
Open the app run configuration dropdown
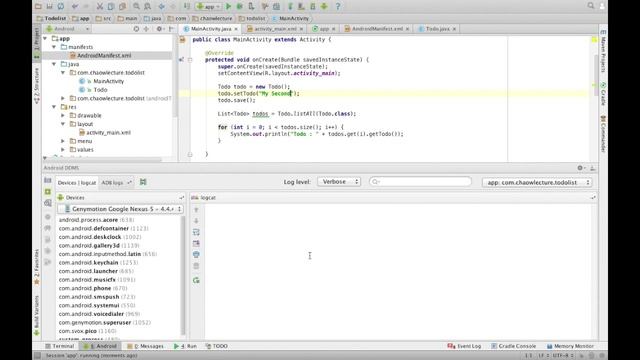click(208, 7)
